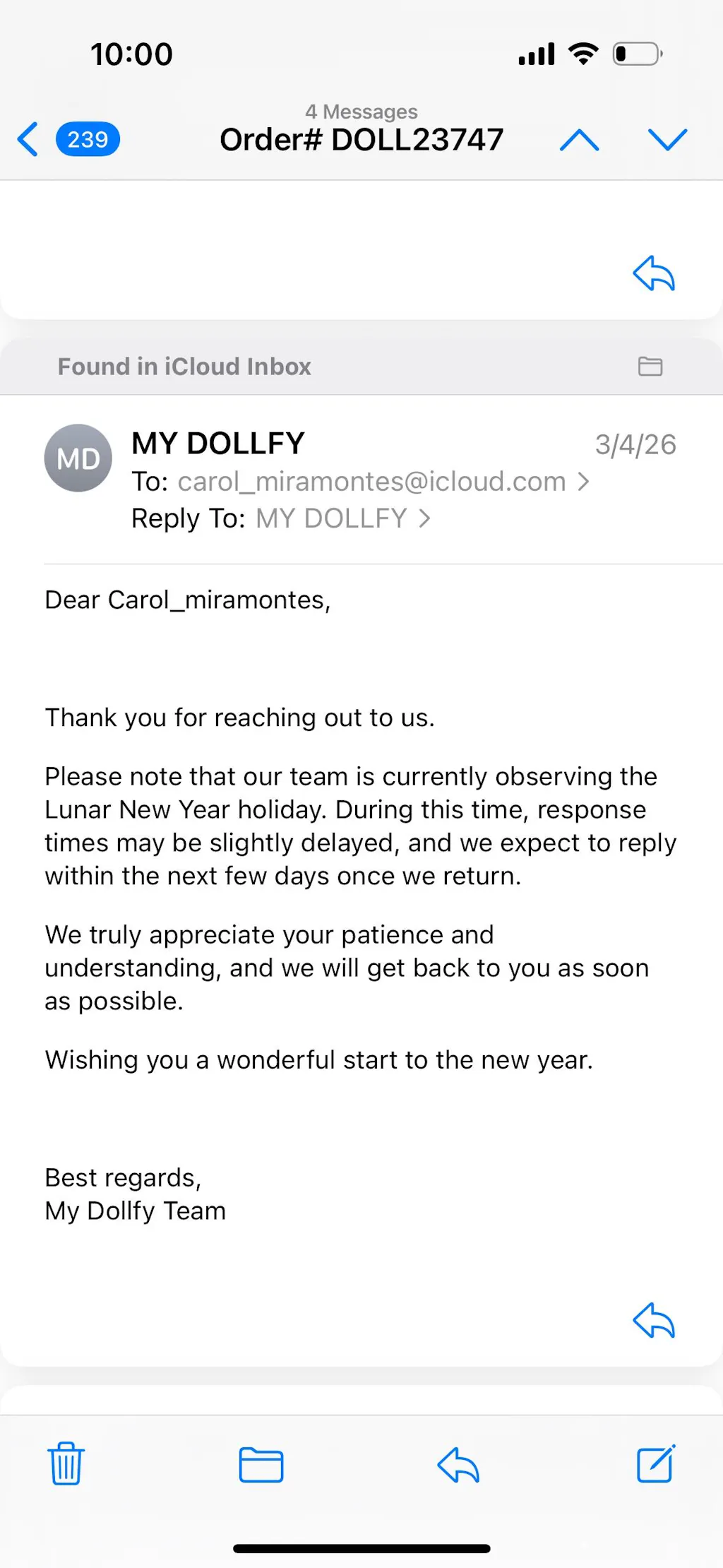Tap reply arrow below My Dollfy Team signature
Screen dimensions: 723x1568
pyautogui.click(x=654, y=1320)
